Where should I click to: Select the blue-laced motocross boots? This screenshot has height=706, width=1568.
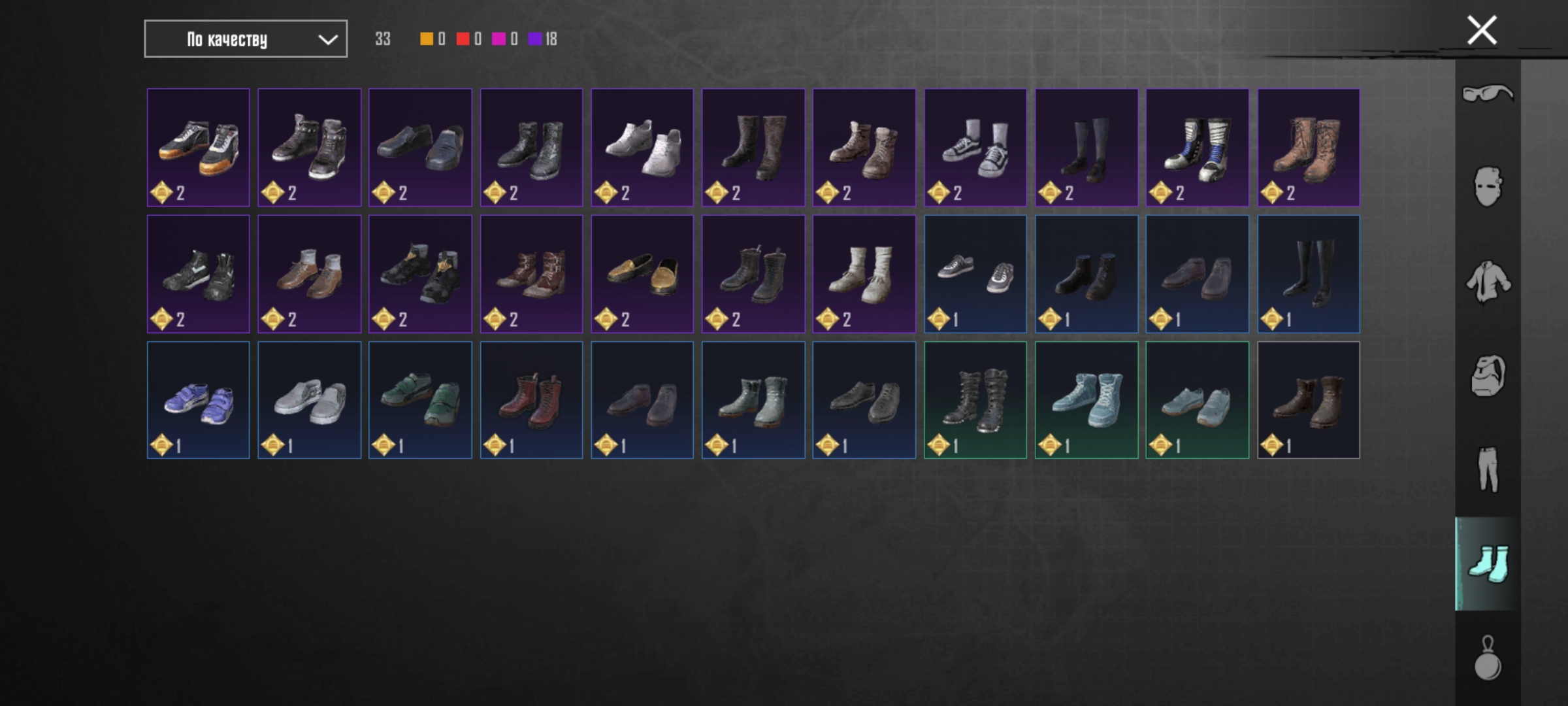click(x=1197, y=148)
